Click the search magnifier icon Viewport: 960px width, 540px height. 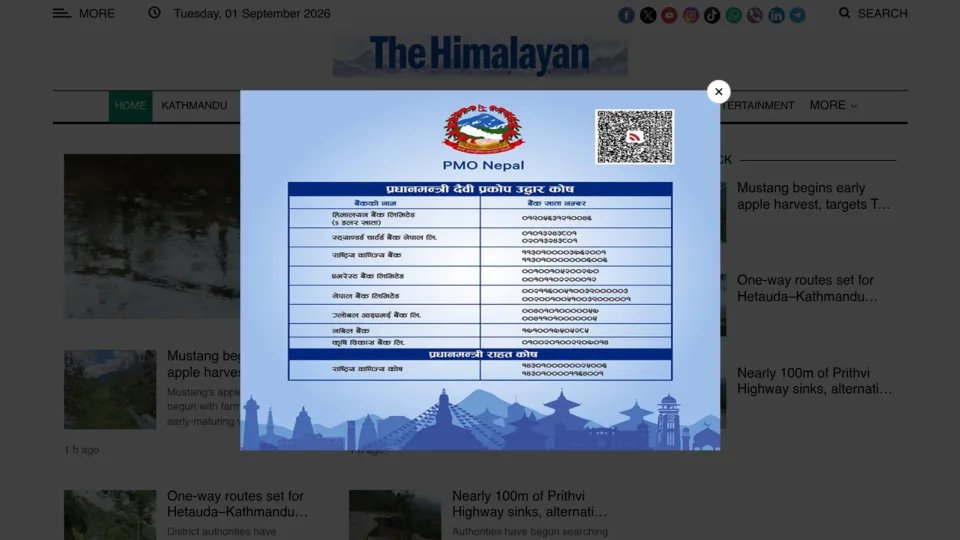point(844,13)
